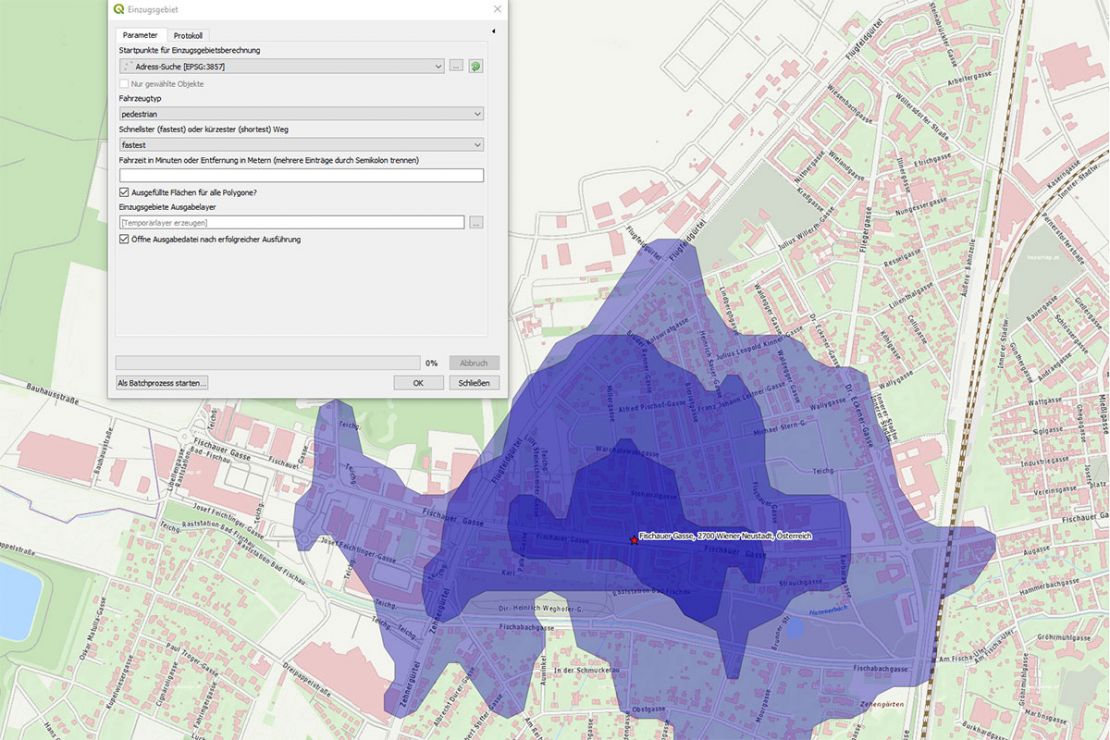Open the output layer browse button
Image resolution: width=1110 pixels, height=740 pixels.
click(x=476, y=222)
